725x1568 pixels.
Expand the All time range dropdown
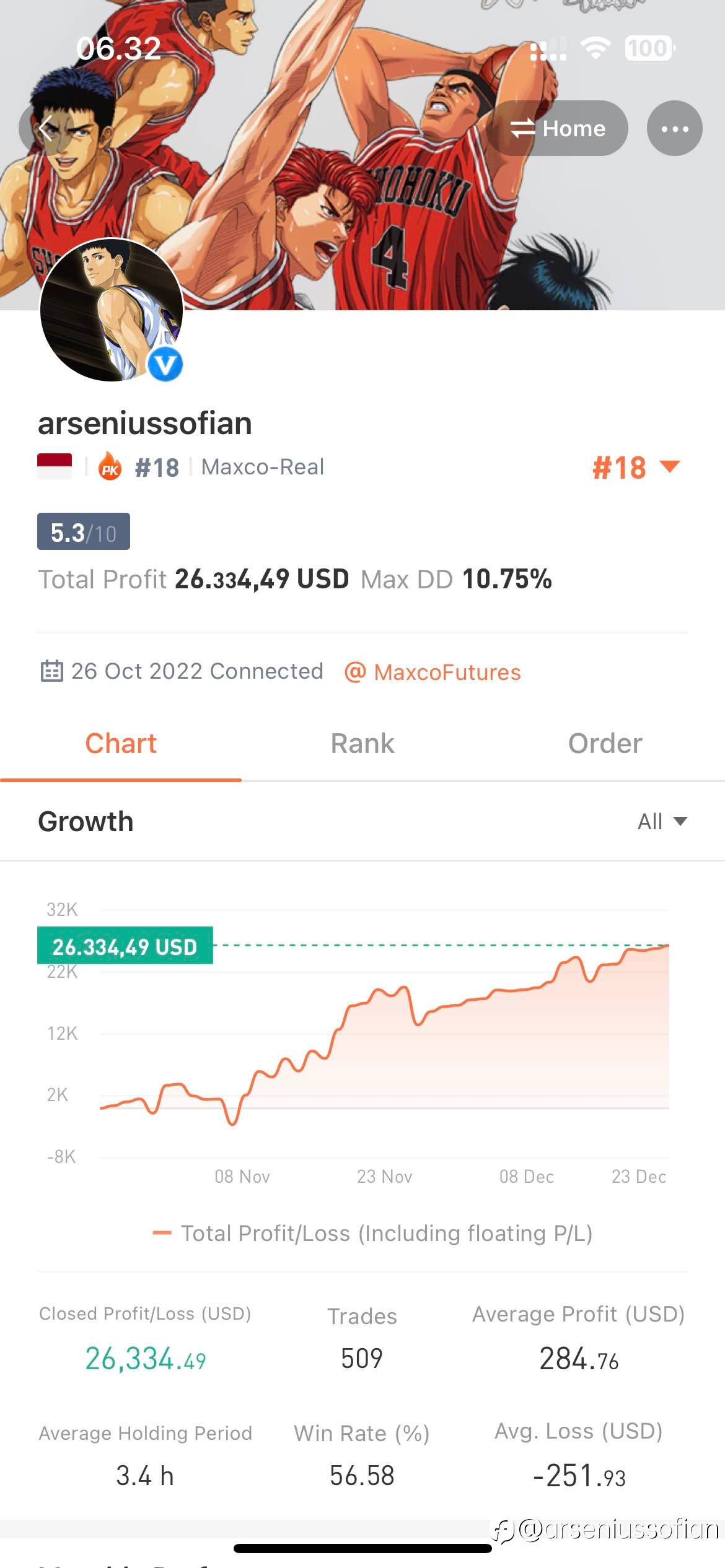click(662, 821)
